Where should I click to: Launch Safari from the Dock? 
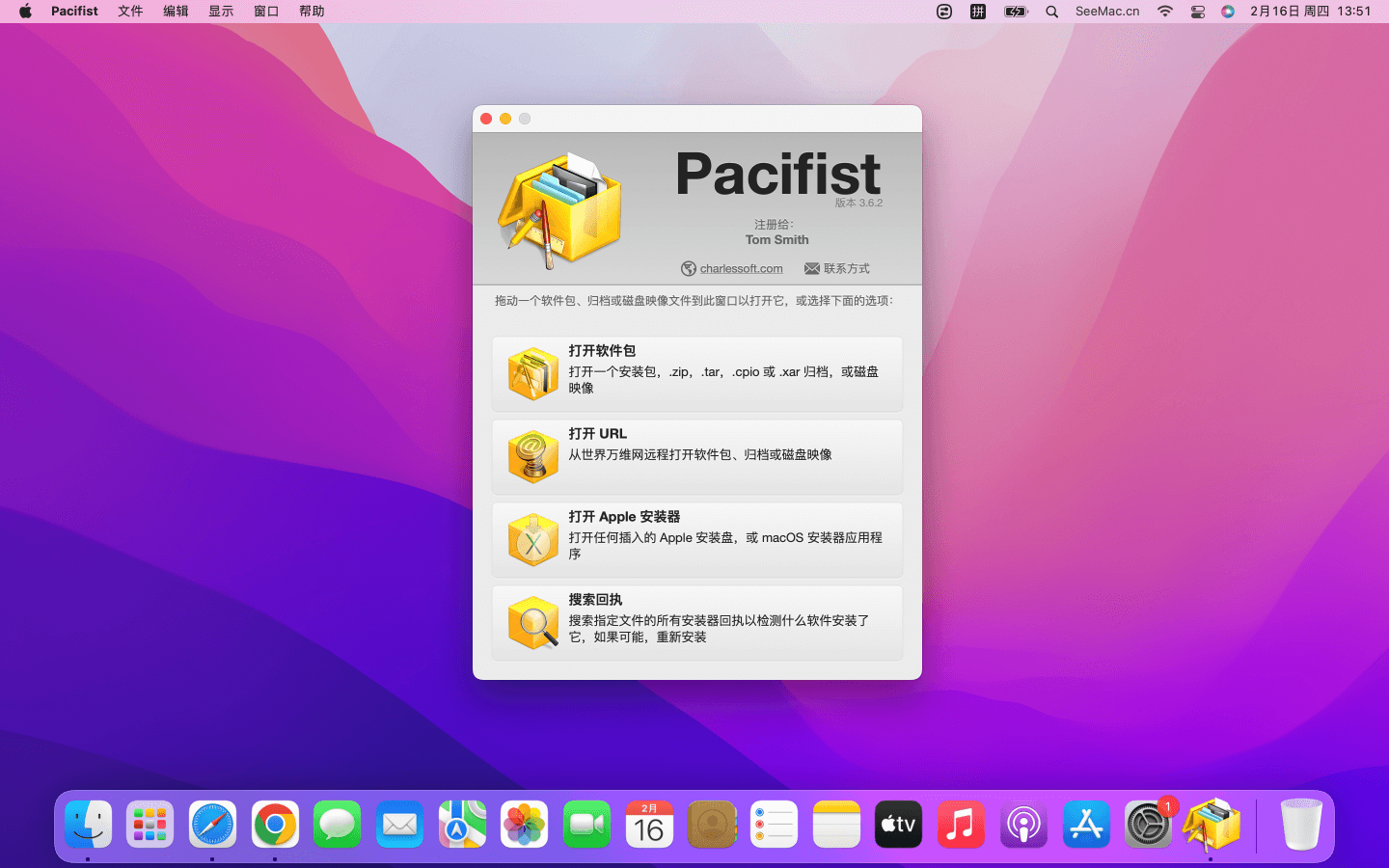tap(212, 825)
